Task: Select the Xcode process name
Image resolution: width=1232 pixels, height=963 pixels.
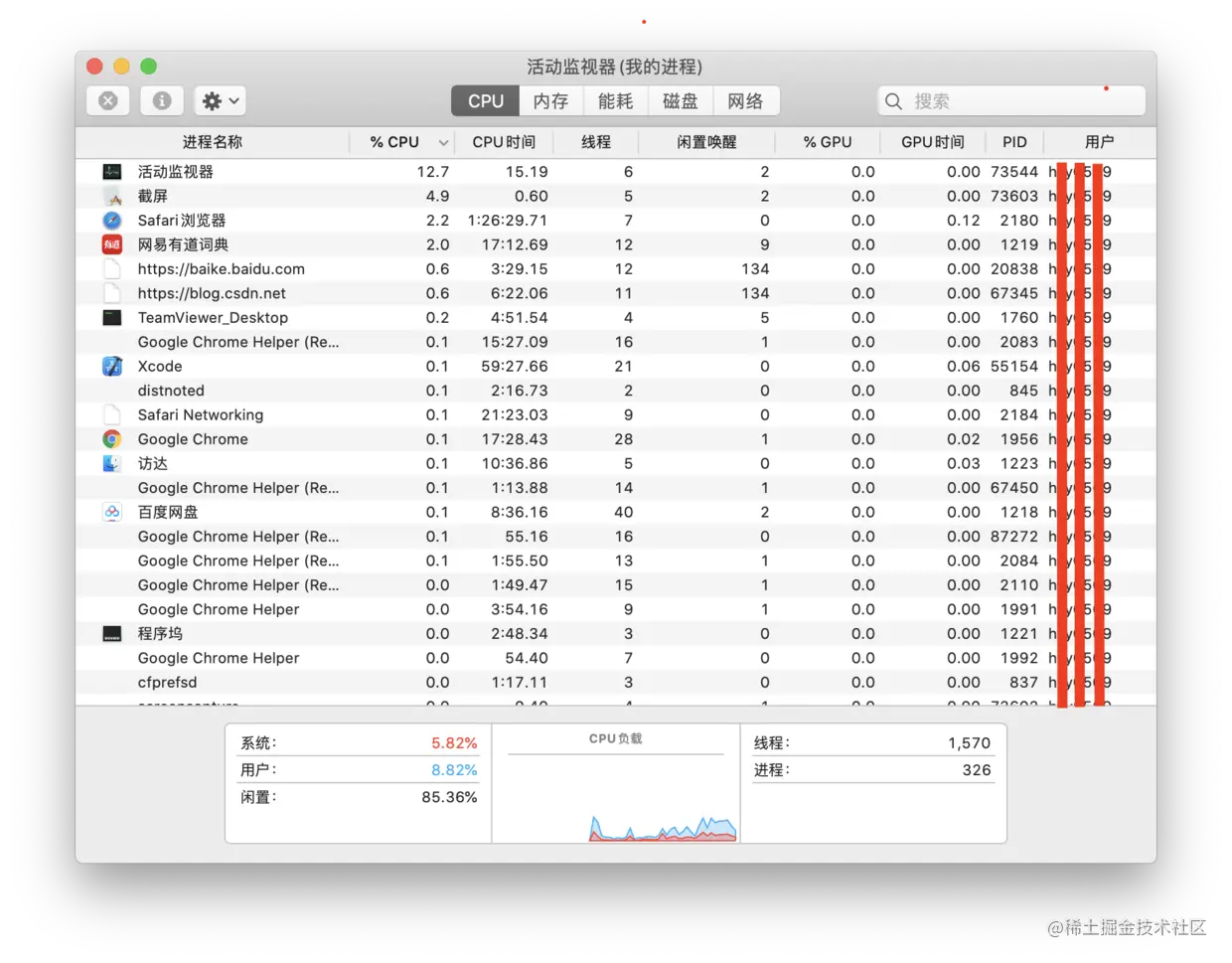Action: coord(160,367)
